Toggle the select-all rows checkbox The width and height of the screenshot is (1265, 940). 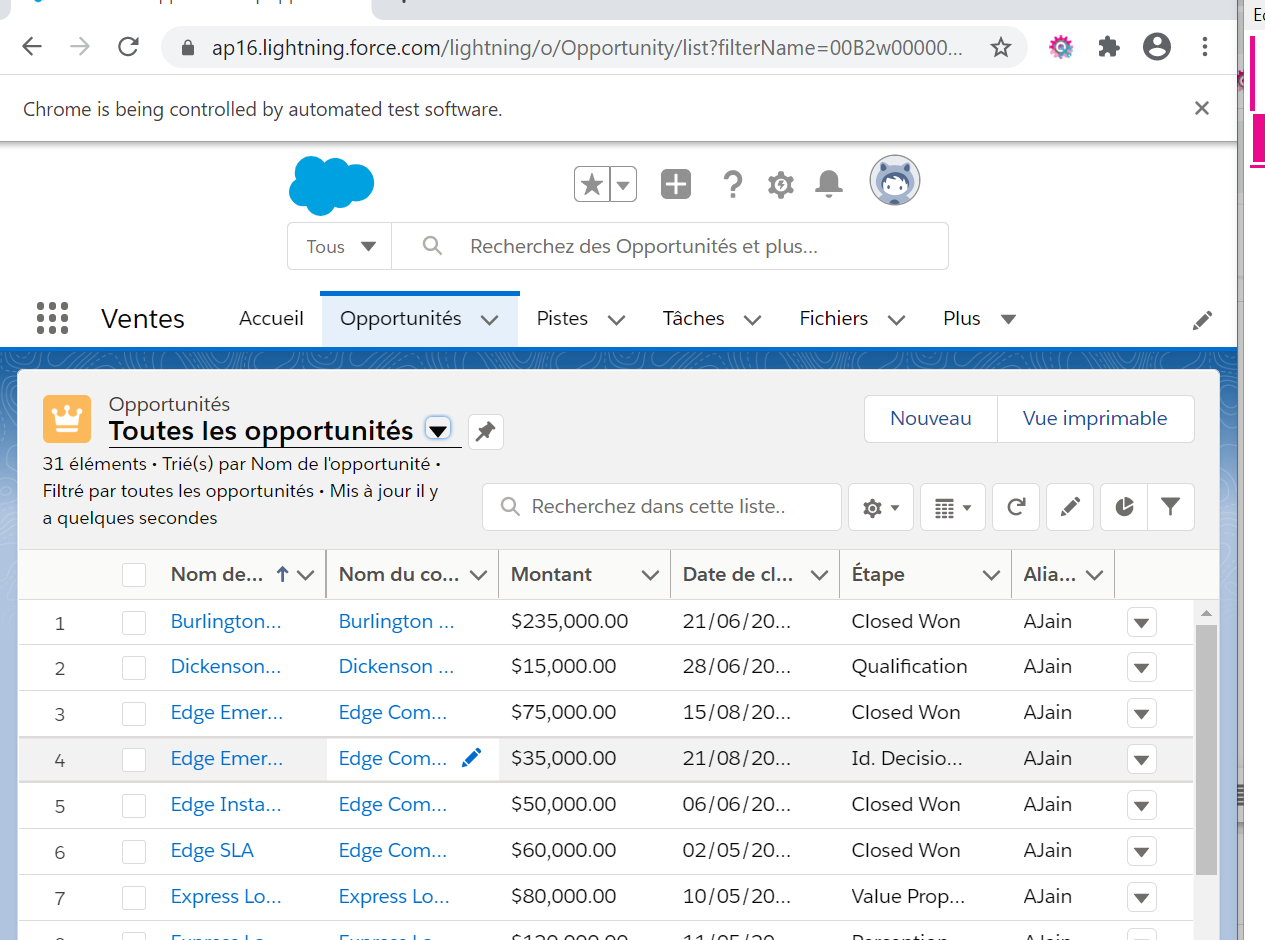(x=134, y=575)
